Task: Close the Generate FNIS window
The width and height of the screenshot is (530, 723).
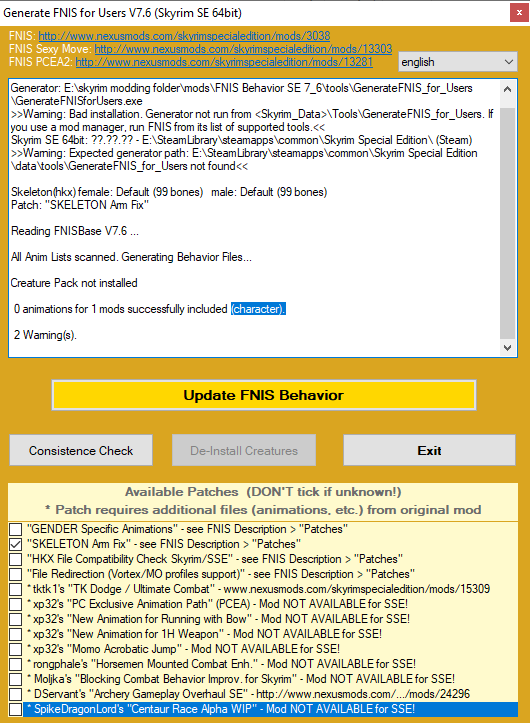Action: [x=519, y=12]
